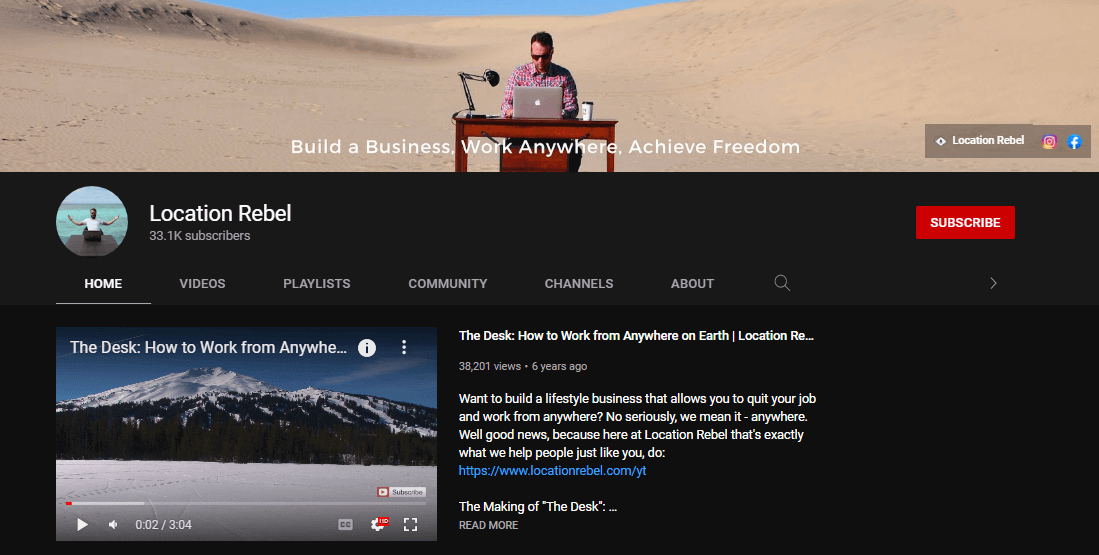Open the video settings gear
The width and height of the screenshot is (1099, 555).
point(378,524)
